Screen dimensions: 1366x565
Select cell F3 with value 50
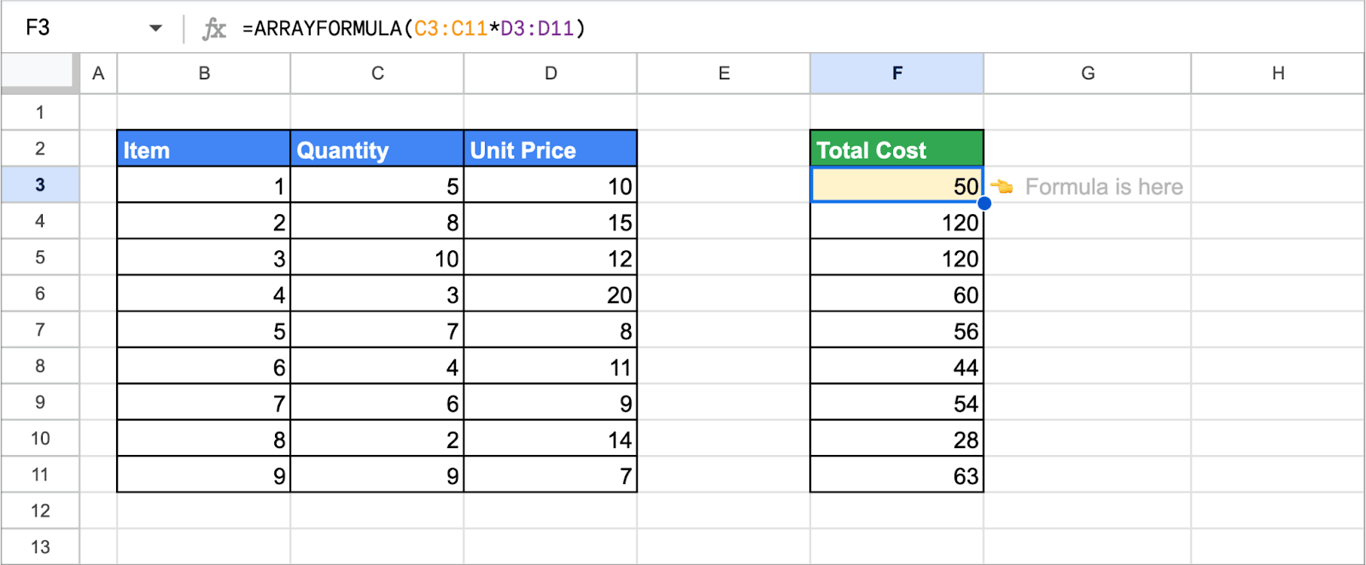(897, 185)
